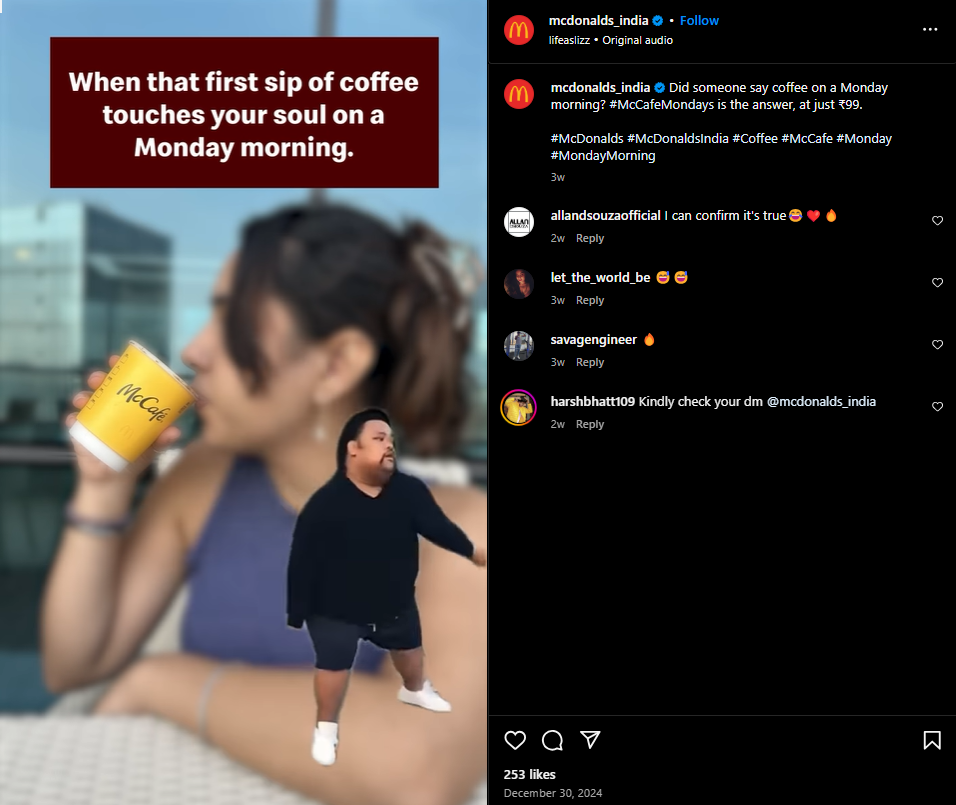Like savagengineer's comment
Screen dimensions: 956x805
[x=937, y=345]
